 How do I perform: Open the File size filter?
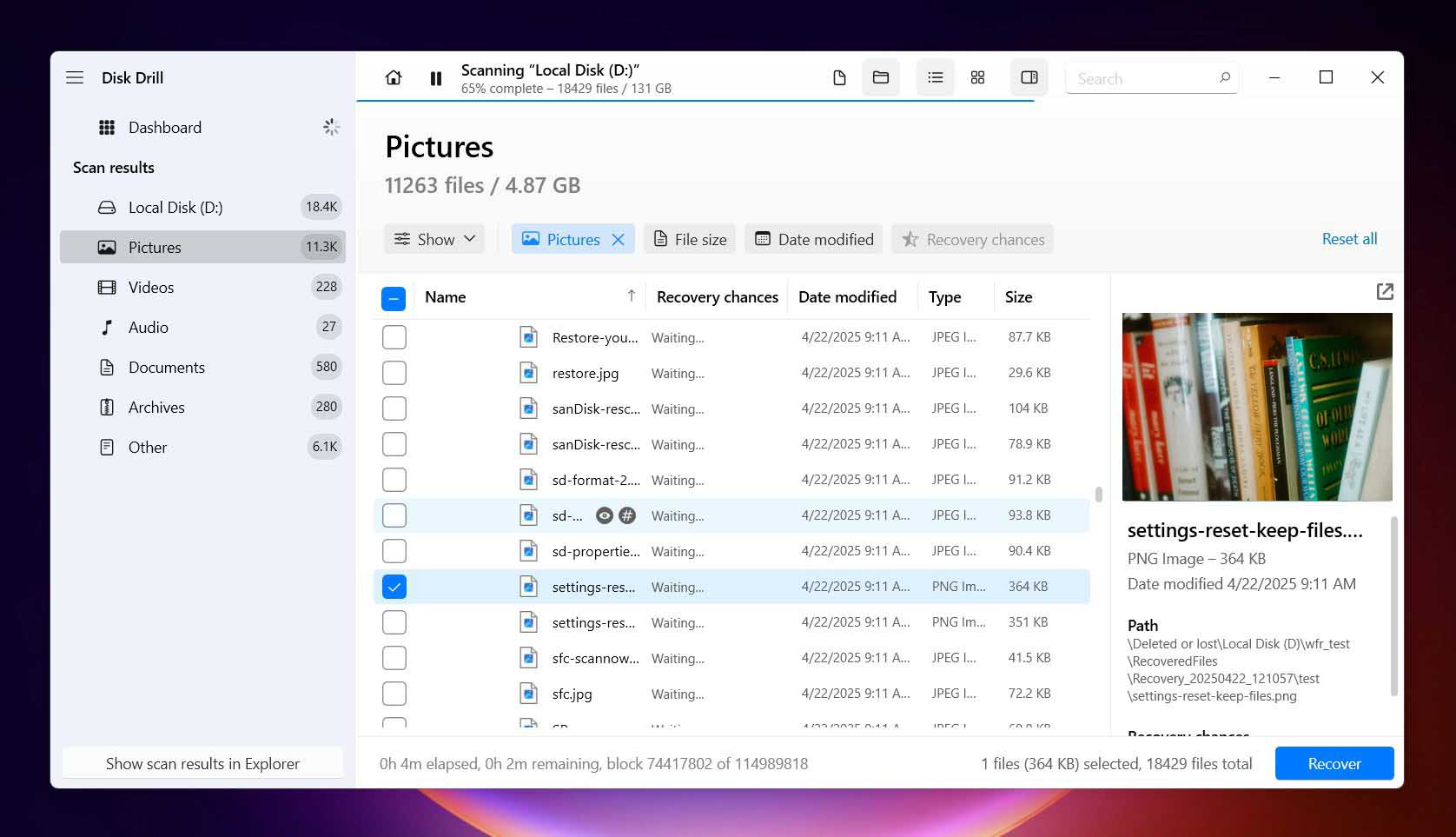click(x=690, y=239)
